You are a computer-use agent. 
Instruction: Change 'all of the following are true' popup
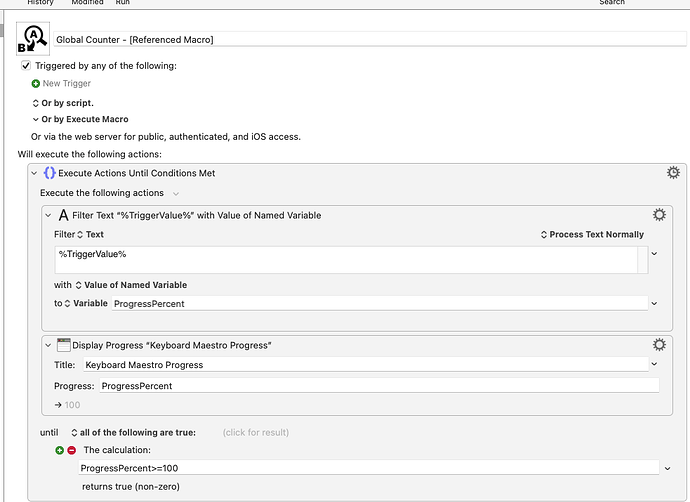[133, 432]
